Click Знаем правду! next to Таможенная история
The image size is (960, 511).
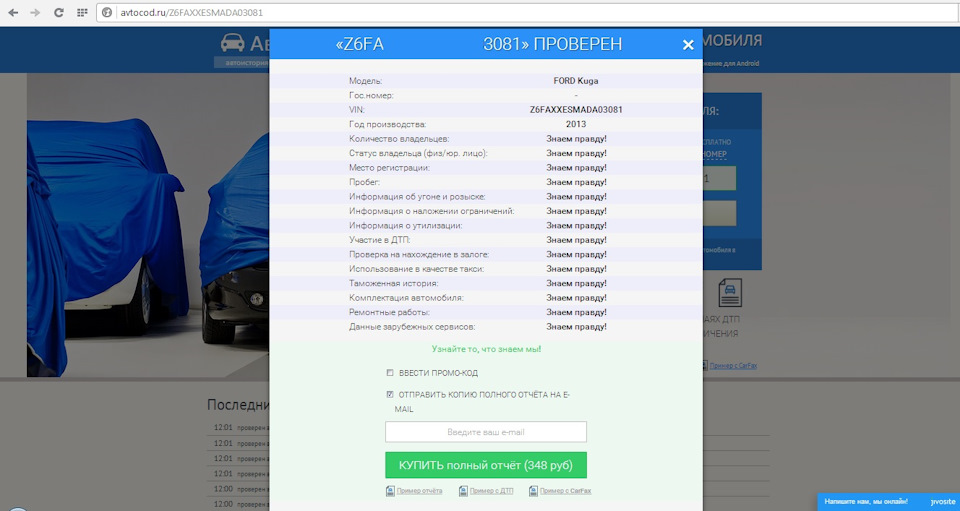pos(576,283)
